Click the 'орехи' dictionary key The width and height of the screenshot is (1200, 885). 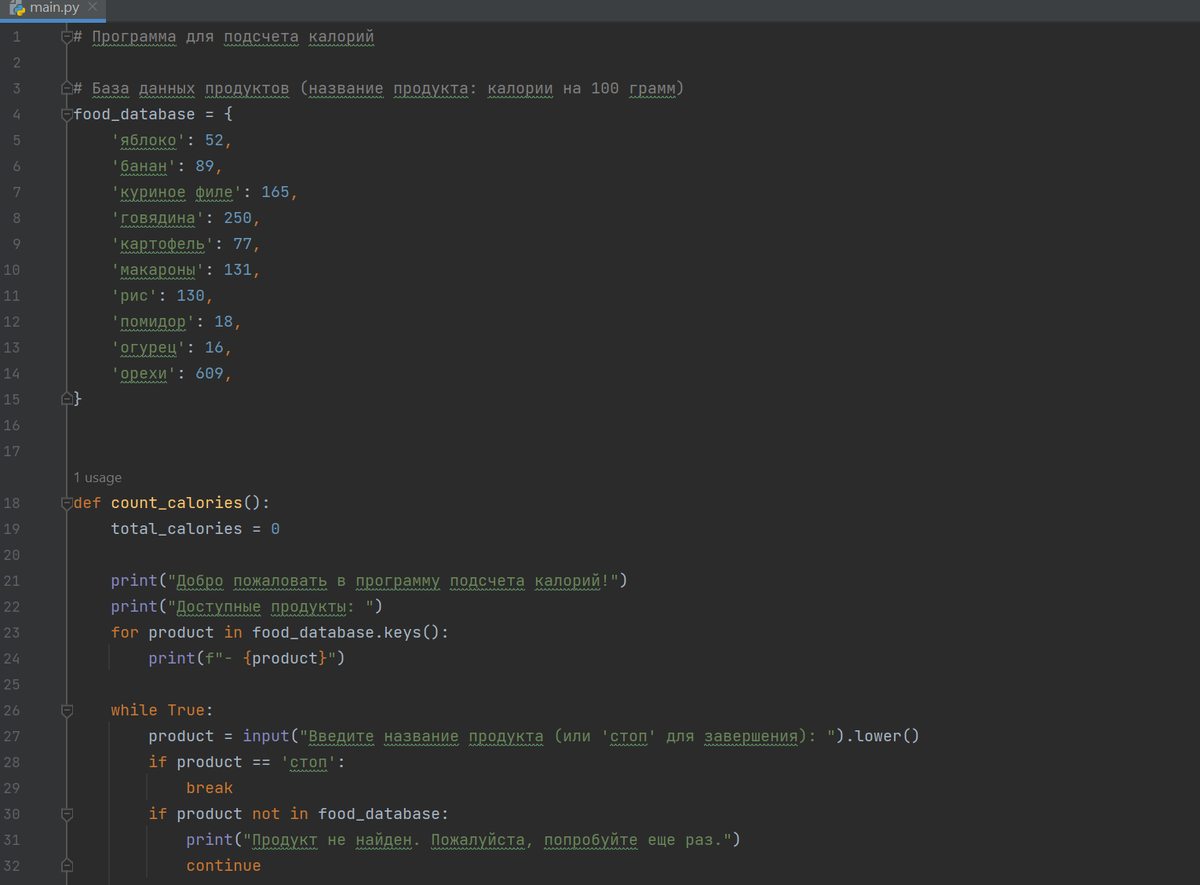tap(144, 374)
